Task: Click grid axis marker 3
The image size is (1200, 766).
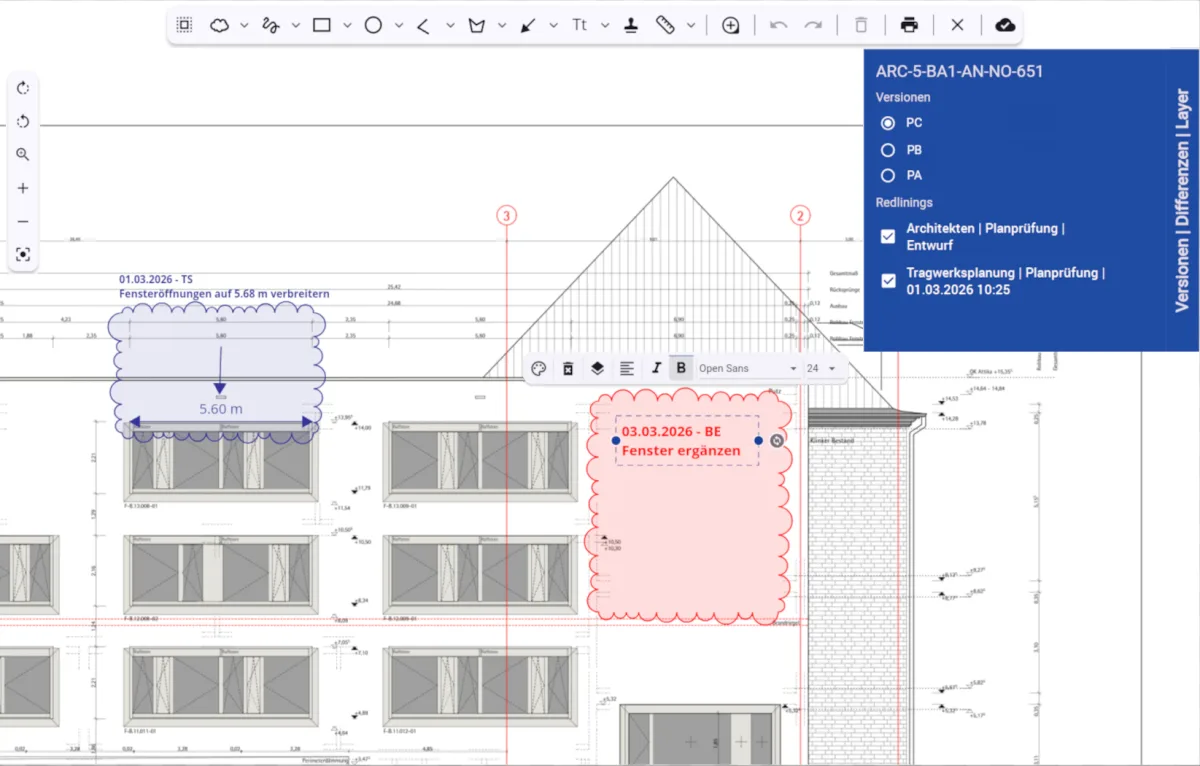Action: [507, 215]
